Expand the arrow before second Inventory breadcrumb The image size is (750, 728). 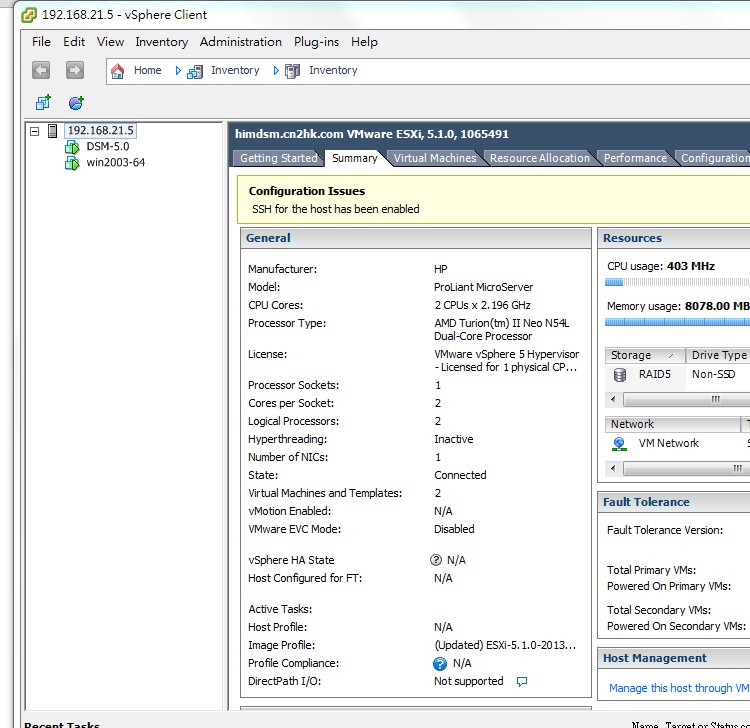(x=276, y=71)
